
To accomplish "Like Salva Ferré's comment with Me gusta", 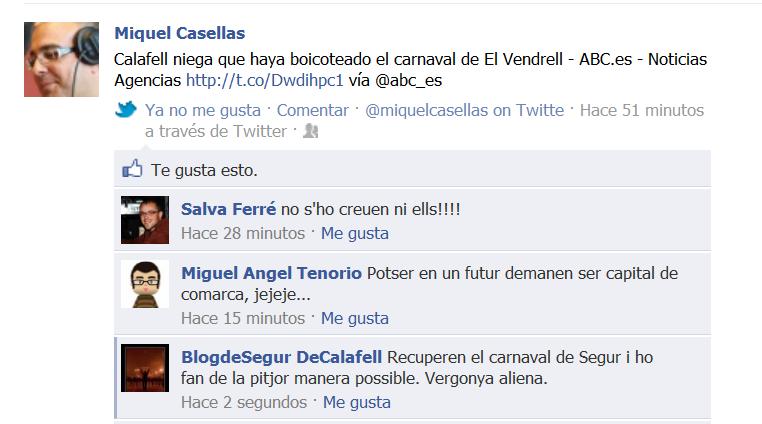I will point(355,233).
